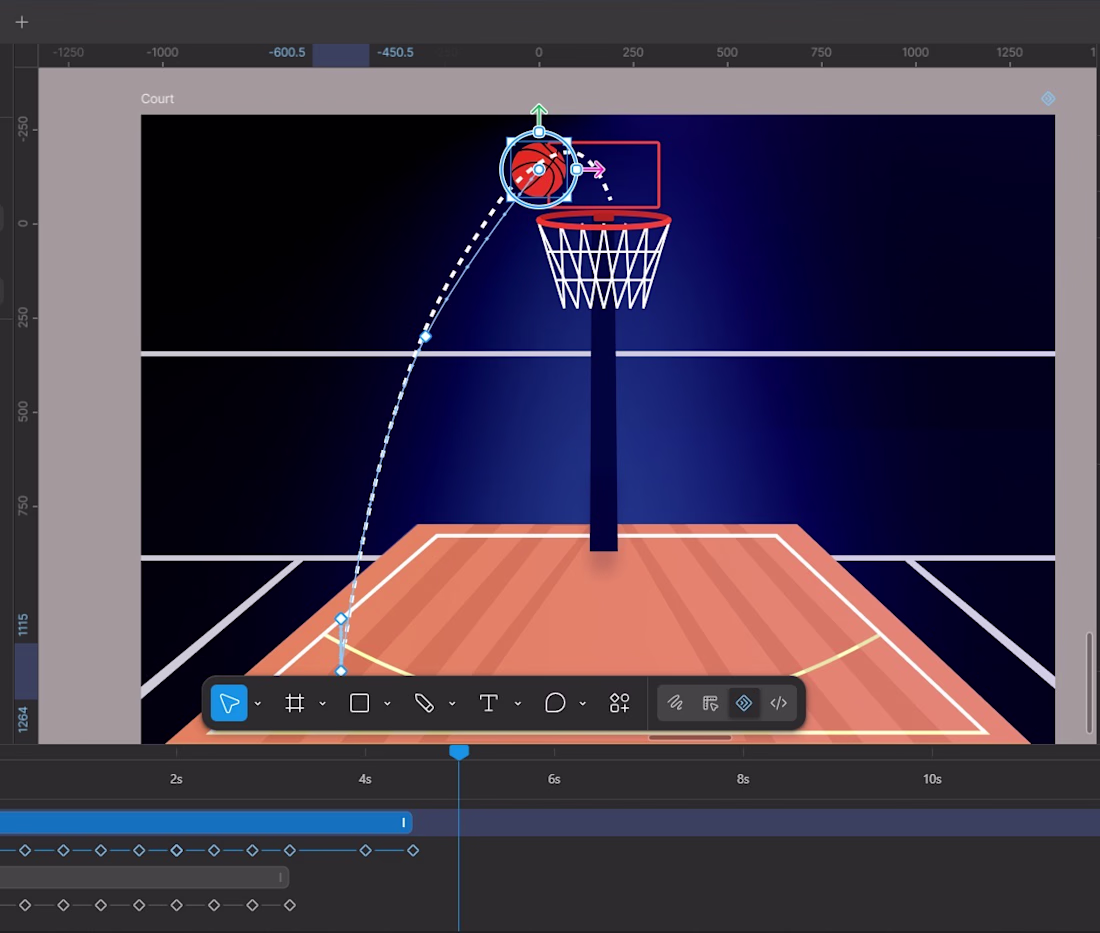Select the Pen tool
The height and width of the screenshot is (933, 1100).
point(424,703)
